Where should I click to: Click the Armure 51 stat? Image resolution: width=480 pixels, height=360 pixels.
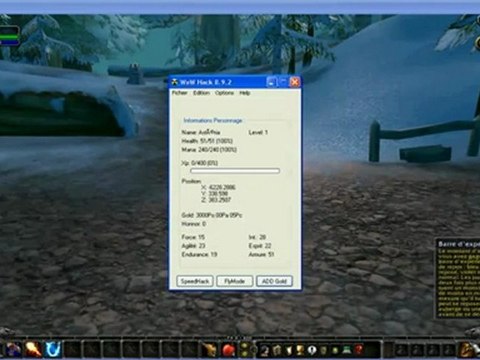[261, 254]
